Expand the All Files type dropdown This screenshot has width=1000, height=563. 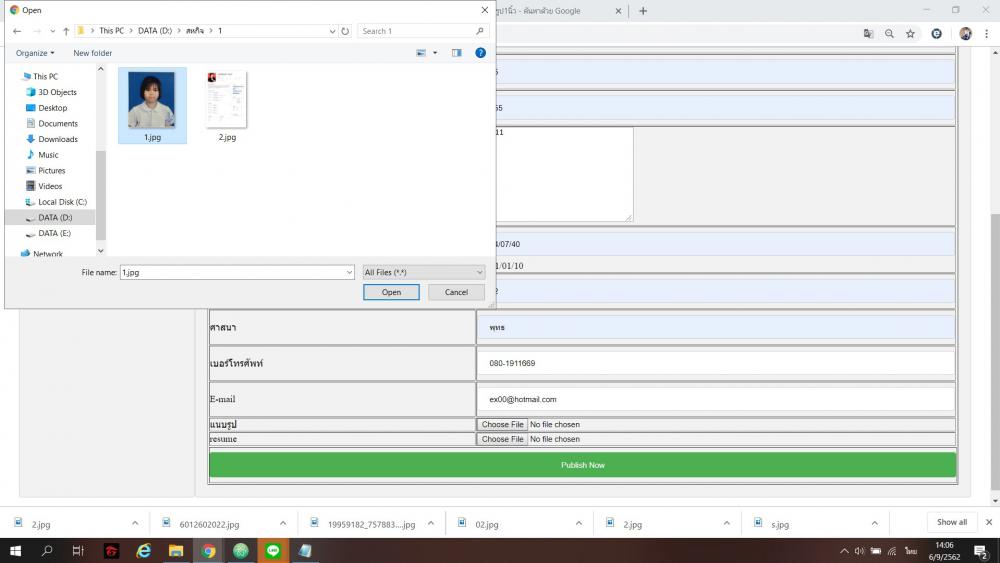pyautogui.click(x=424, y=272)
